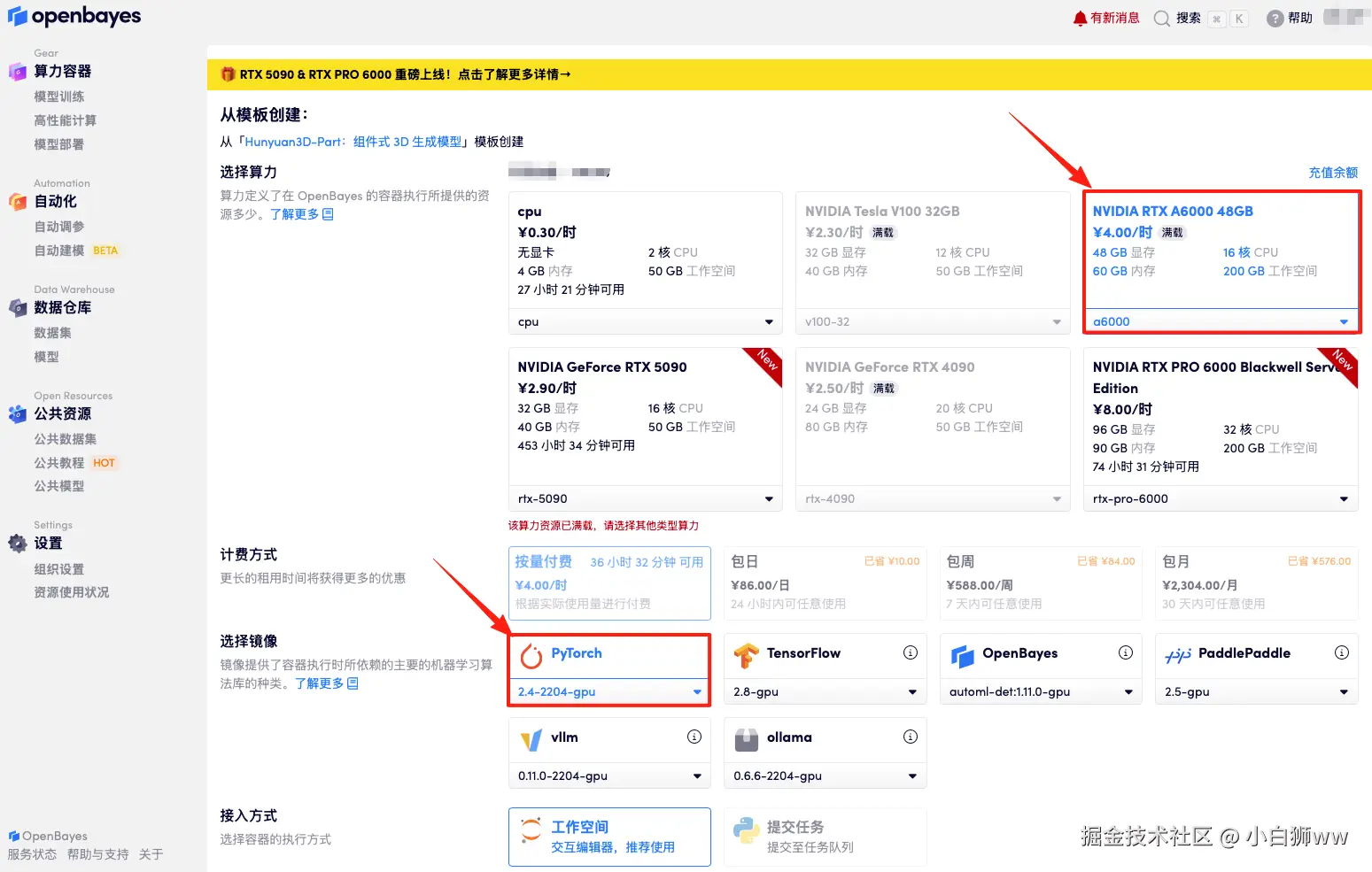Click the 算力容器 sidebar icon

click(18, 72)
